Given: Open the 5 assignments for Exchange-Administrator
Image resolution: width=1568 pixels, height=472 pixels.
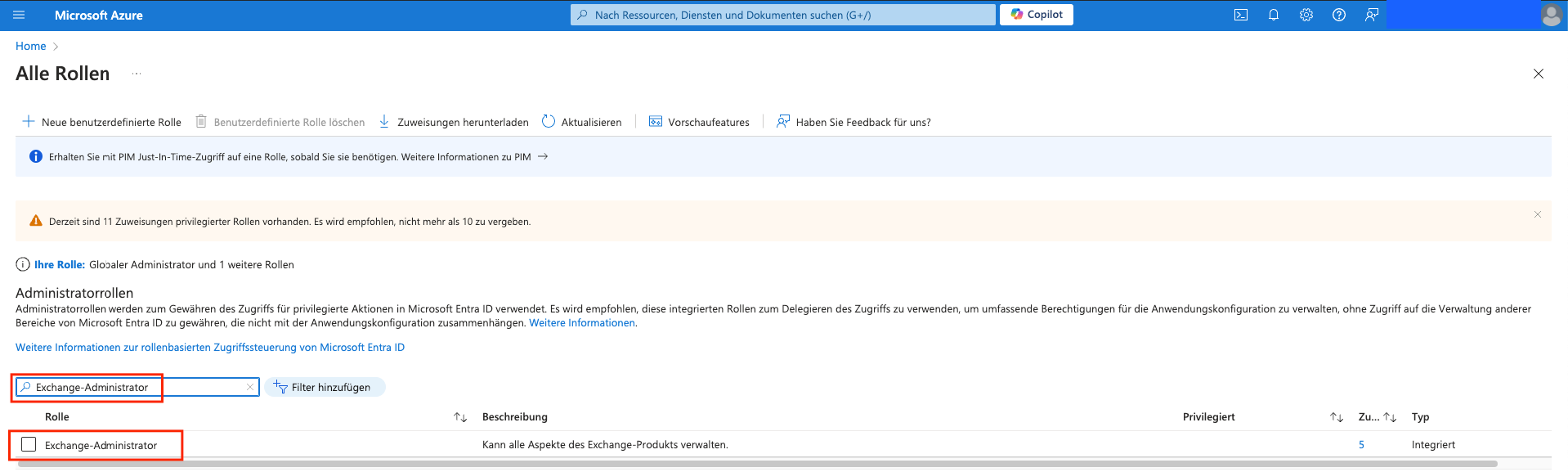Looking at the screenshot, I should click(x=1361, y=445).
